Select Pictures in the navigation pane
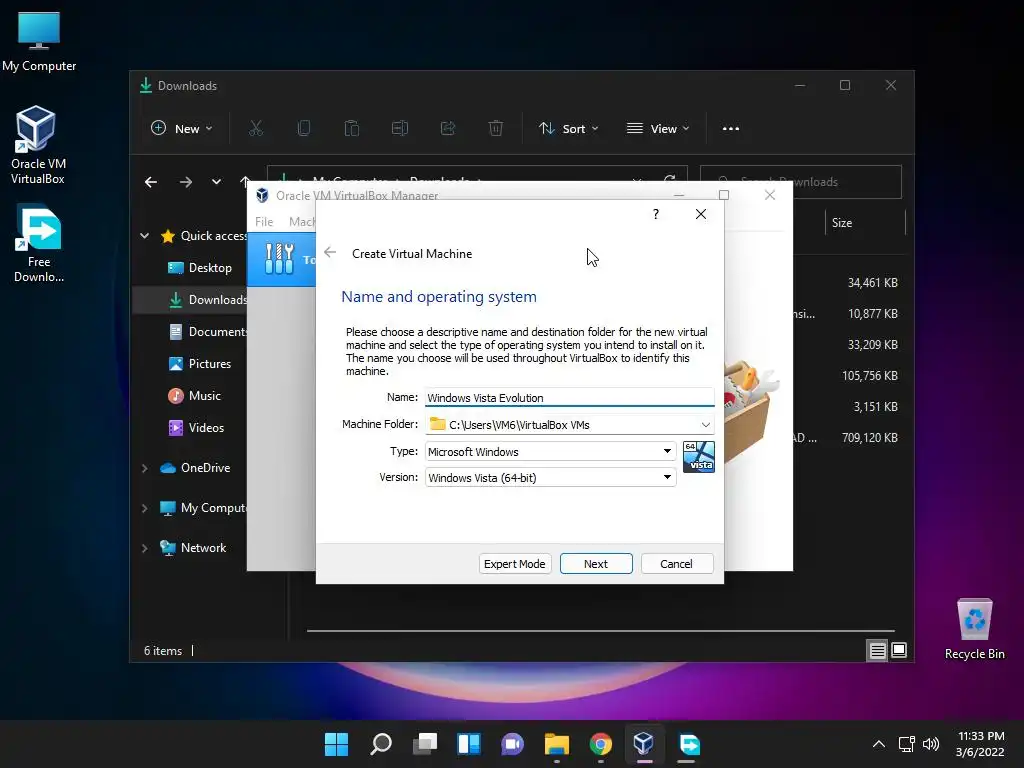This screenshot has height=768, width=1024. coord(199,364)
